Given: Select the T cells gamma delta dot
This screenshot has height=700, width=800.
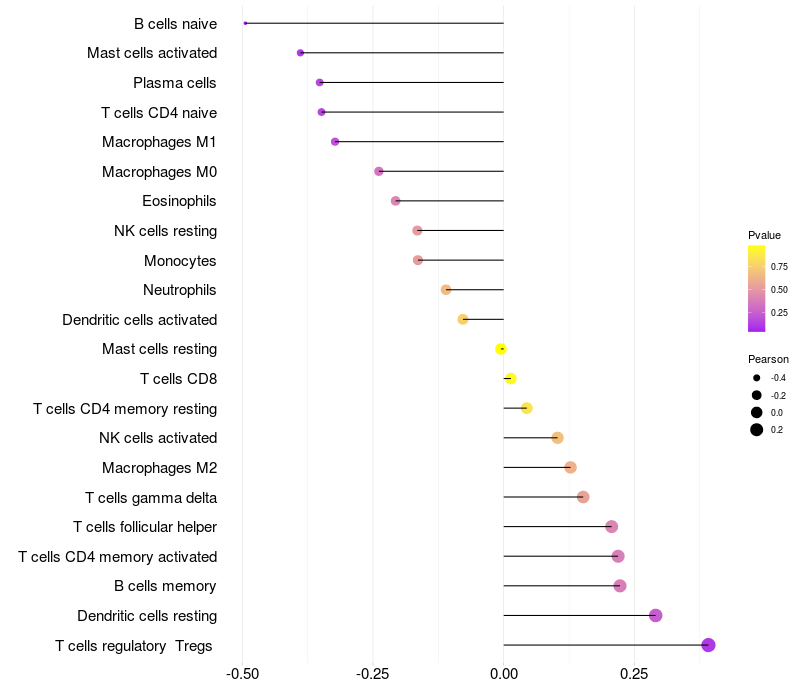Looking at the screenshot, I should [583, 497].
